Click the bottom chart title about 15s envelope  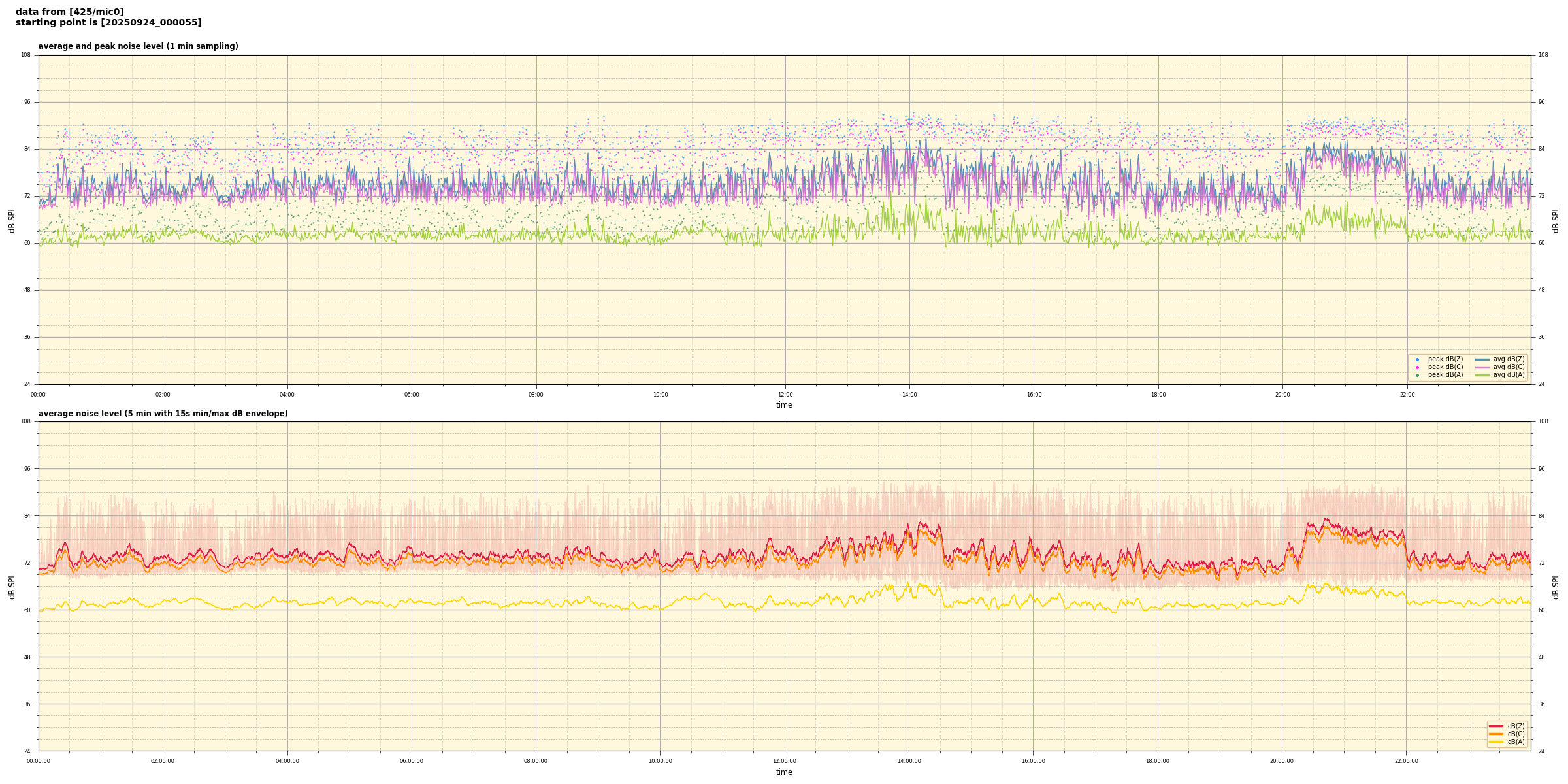(x=163, y=414)
